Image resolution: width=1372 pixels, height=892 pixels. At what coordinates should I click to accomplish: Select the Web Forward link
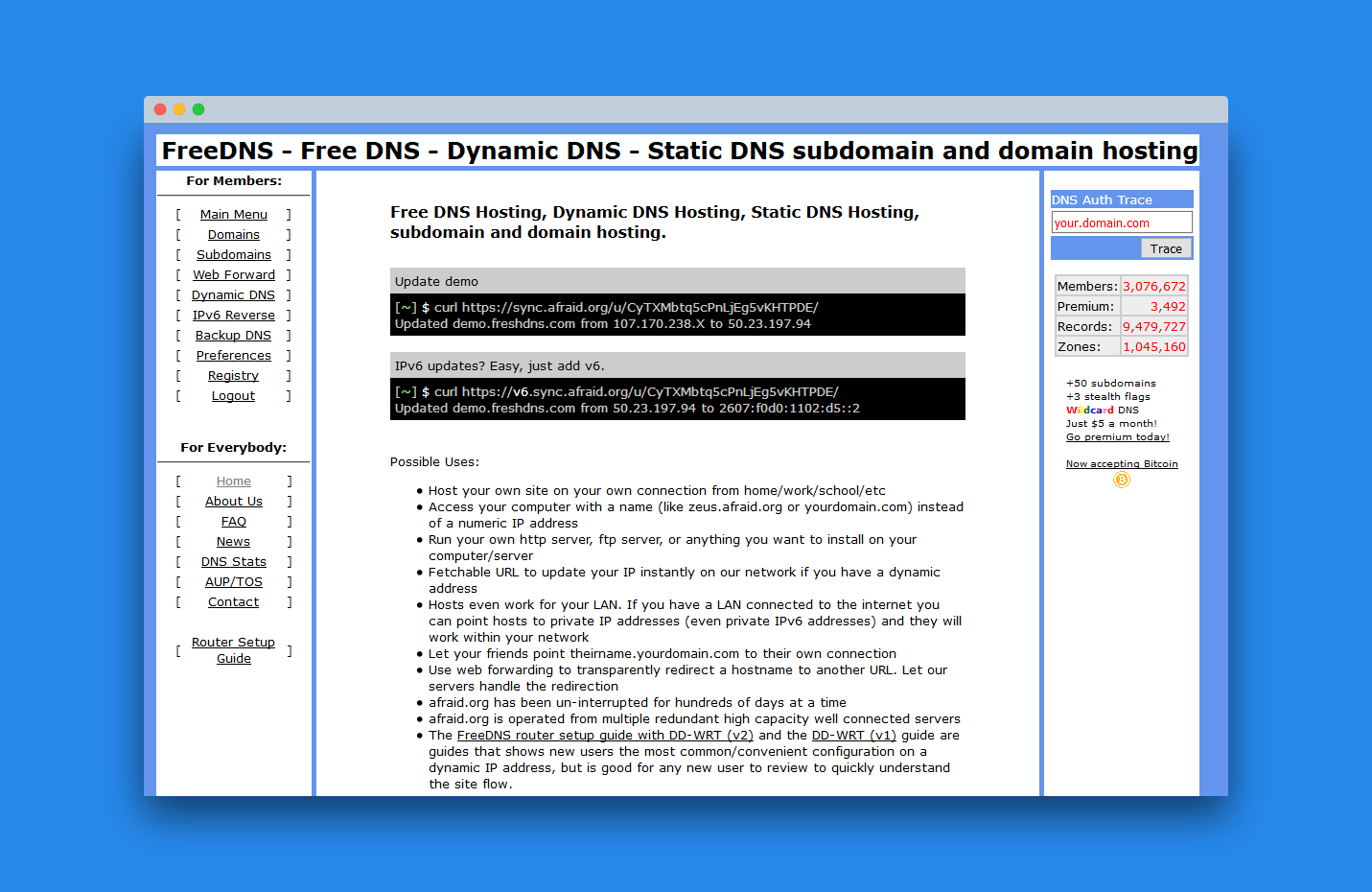(x=234, y=275)
